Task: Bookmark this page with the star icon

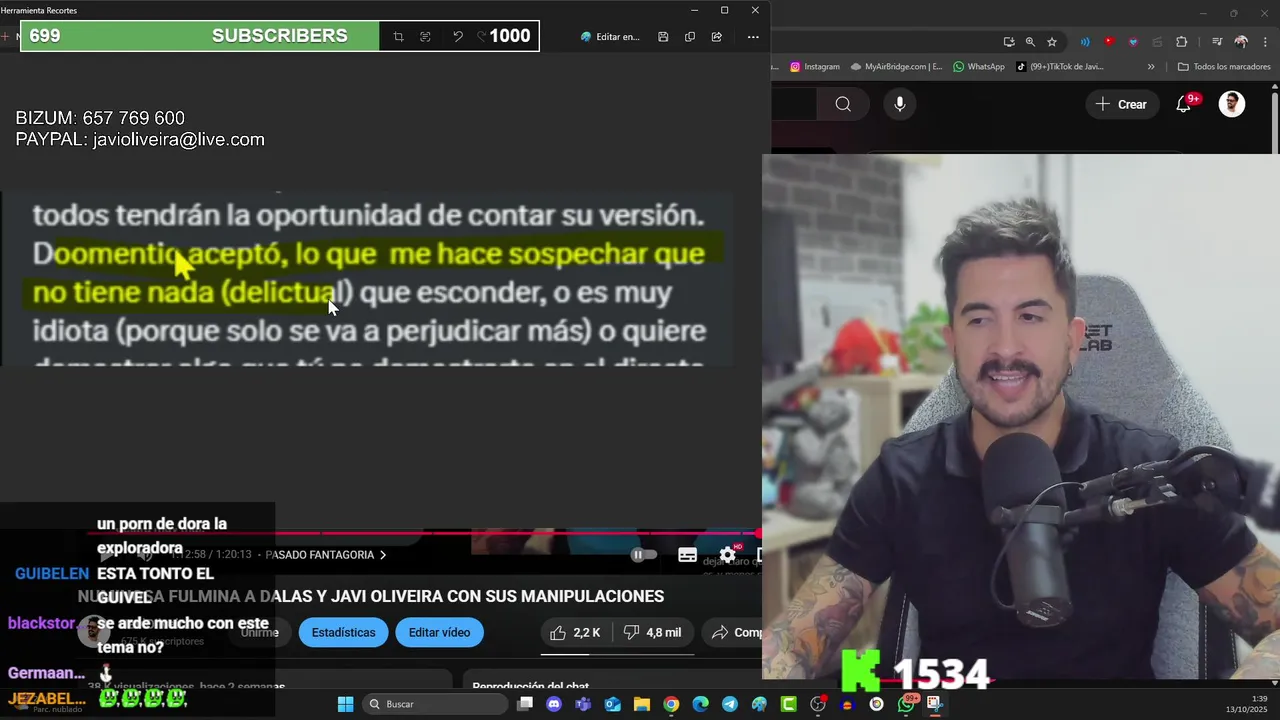Action: [1052, 42]
